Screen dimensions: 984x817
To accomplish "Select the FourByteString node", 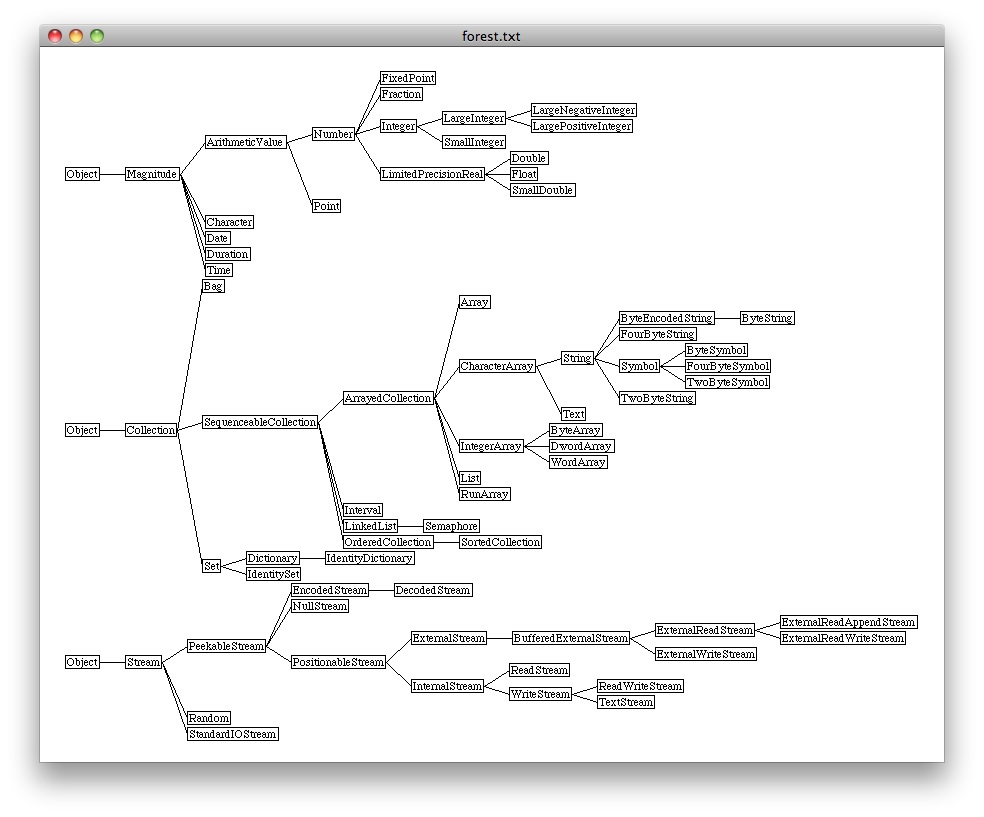I will [x=658, y=334].
